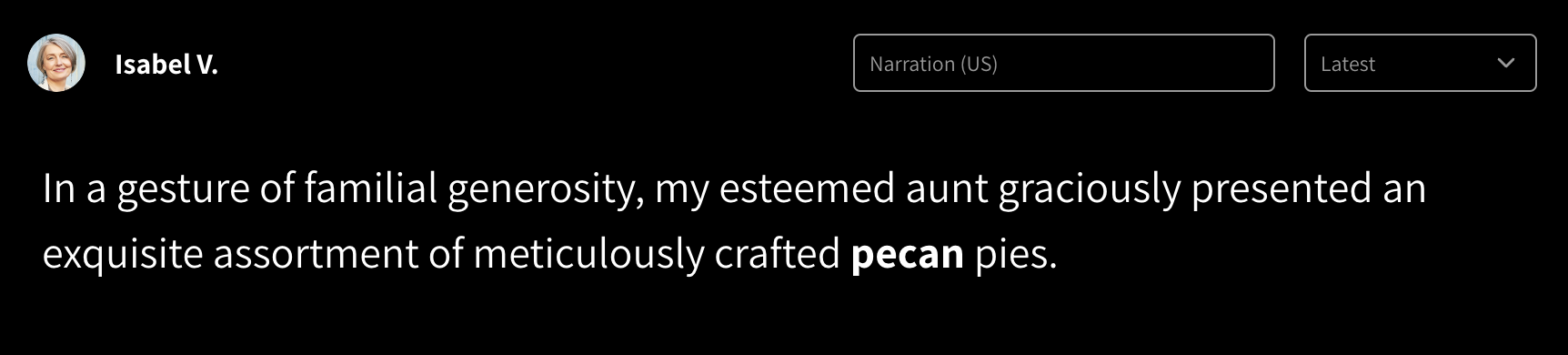This screenshot has width=1568, height=355.
Task: Click Isabel V.'s profile avatar
Action: pos(56,63)
